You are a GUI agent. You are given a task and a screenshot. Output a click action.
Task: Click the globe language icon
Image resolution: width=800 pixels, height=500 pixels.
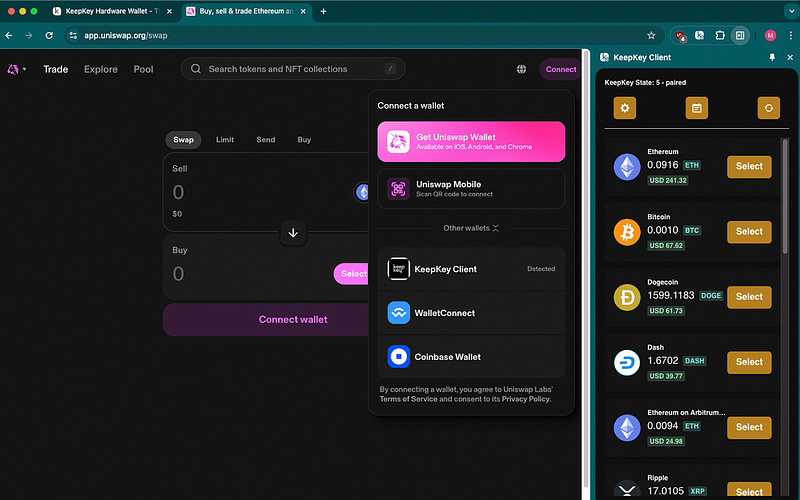point(521,69)
